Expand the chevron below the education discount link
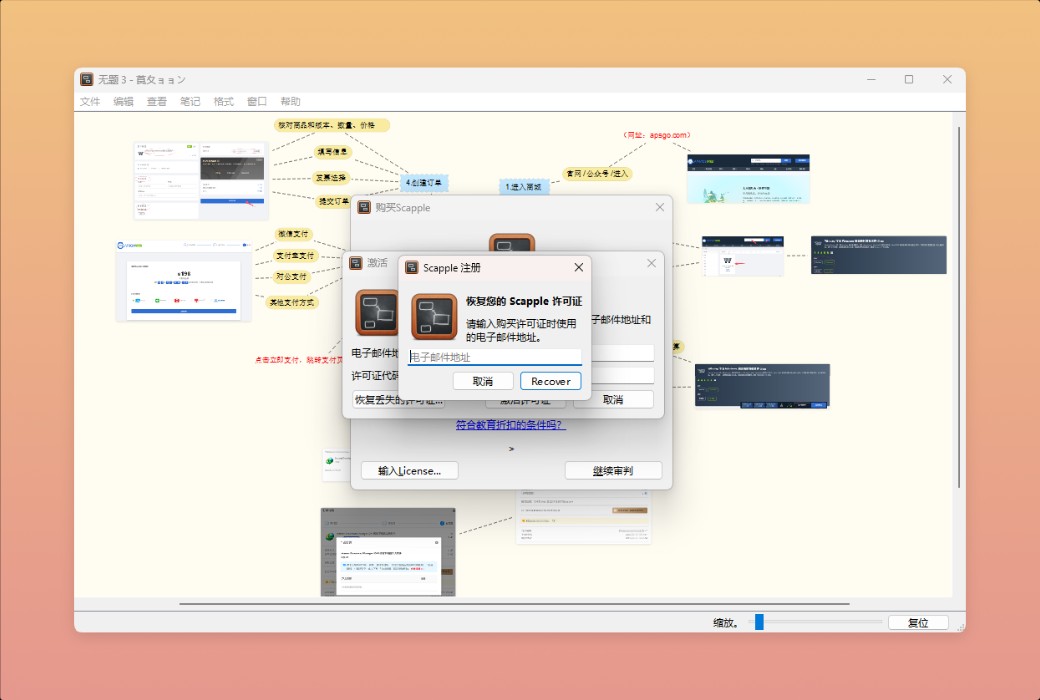The height and width of the screenshot is (700, 1040). [511, 448]
